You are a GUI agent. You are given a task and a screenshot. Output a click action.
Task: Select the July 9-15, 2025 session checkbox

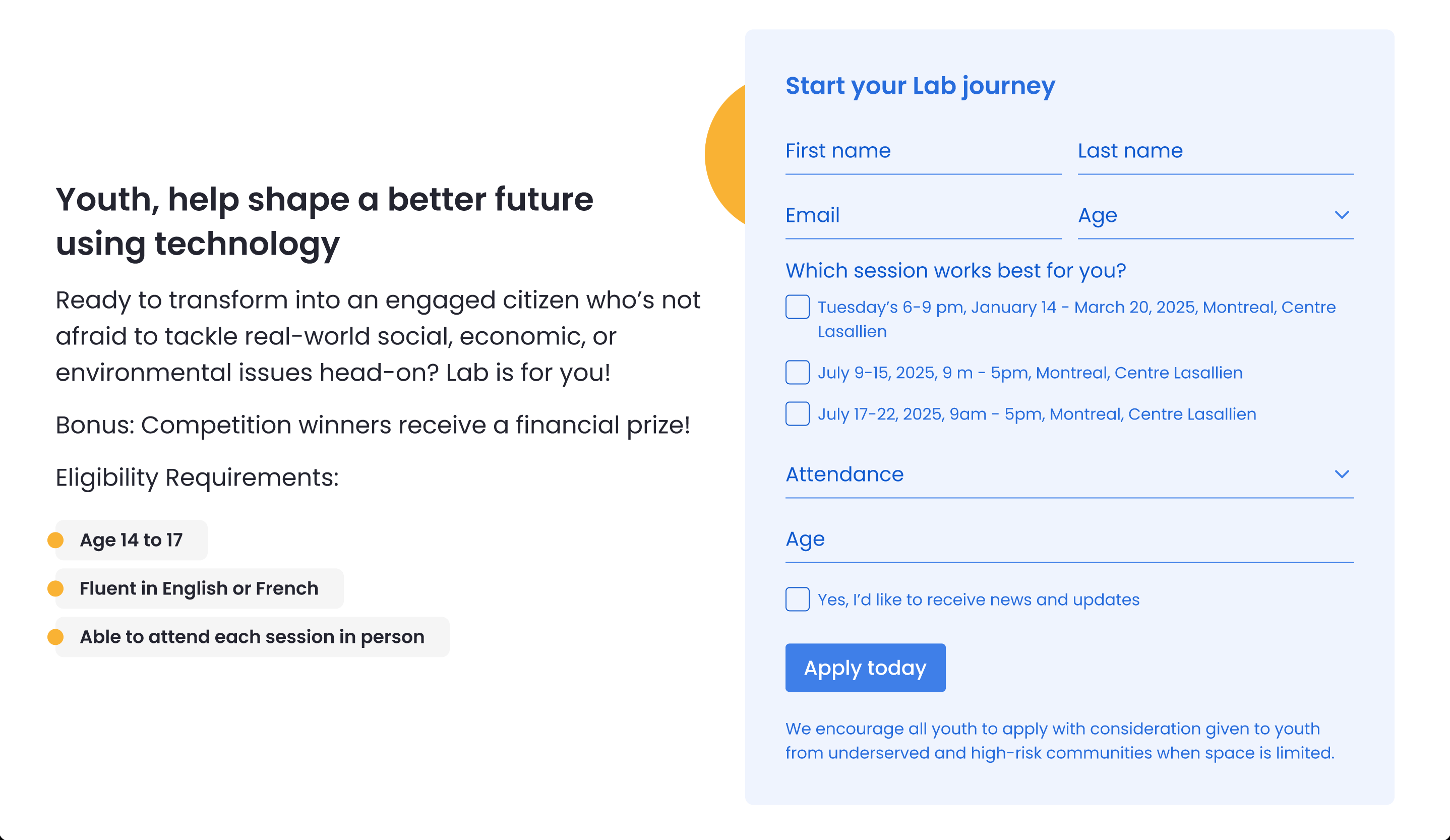tap(797, 372)
